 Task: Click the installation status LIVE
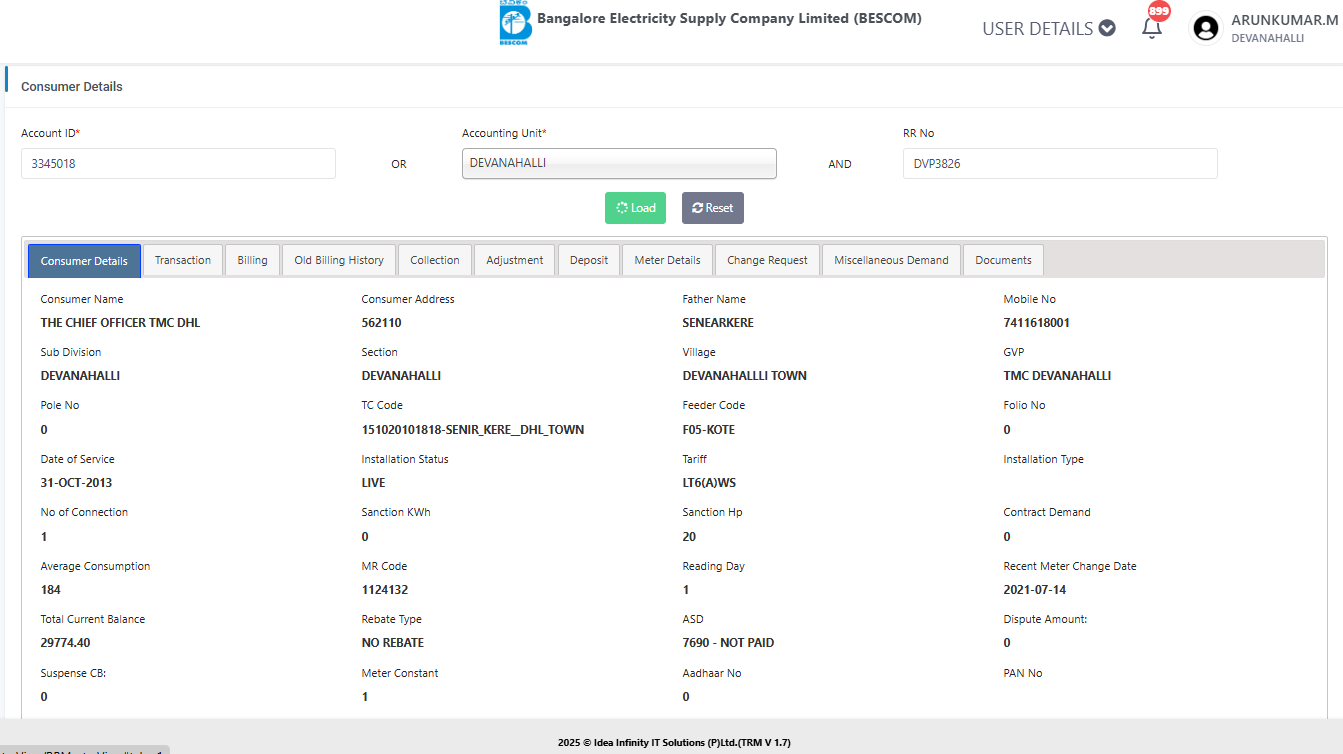click(374, 483)
